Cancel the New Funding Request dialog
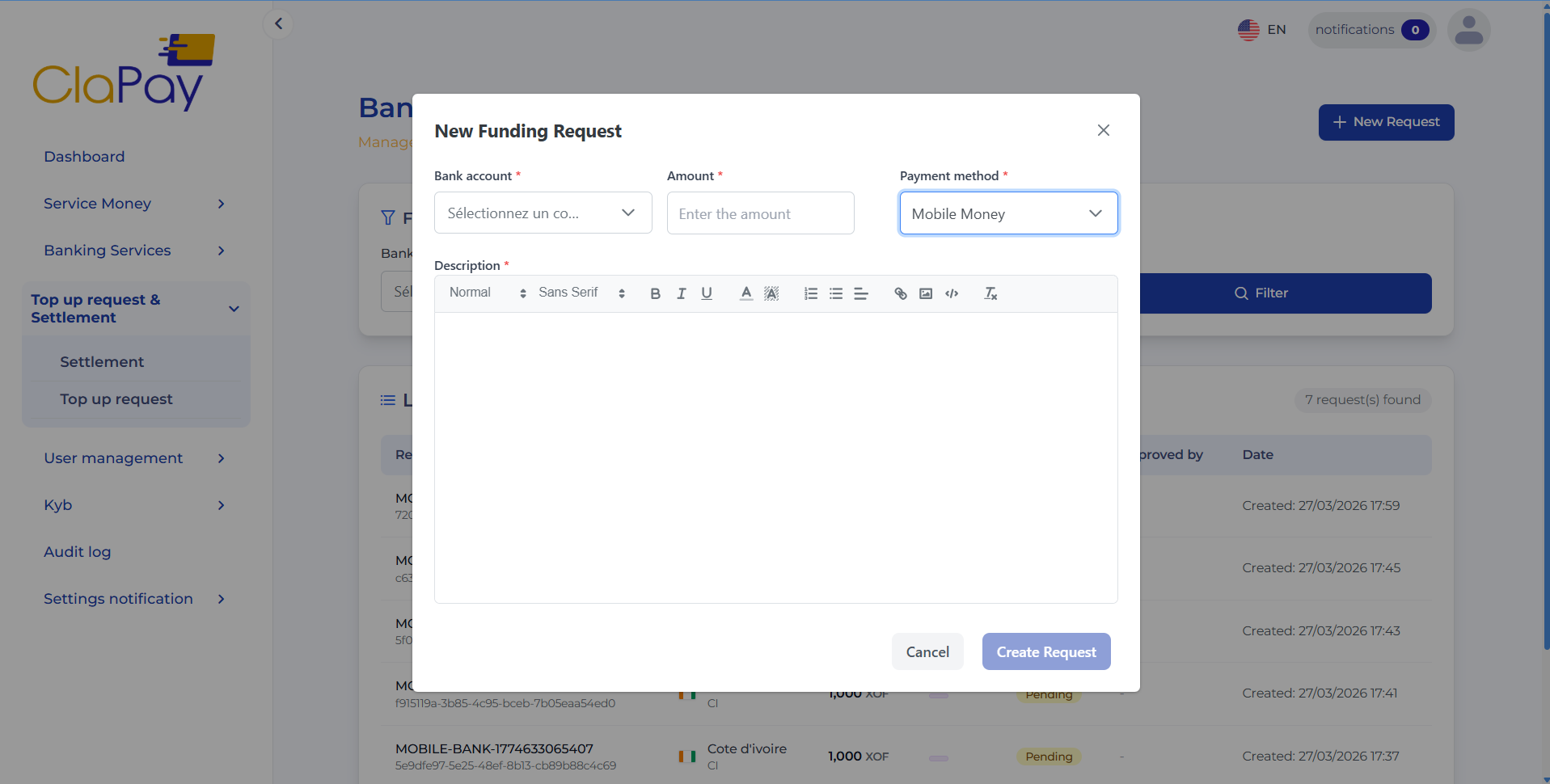 [x=927, y=651]
